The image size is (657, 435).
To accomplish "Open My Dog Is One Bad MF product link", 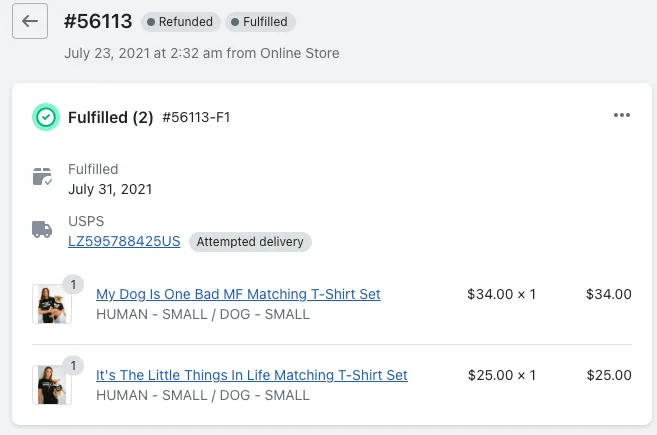I will [238, 294].
